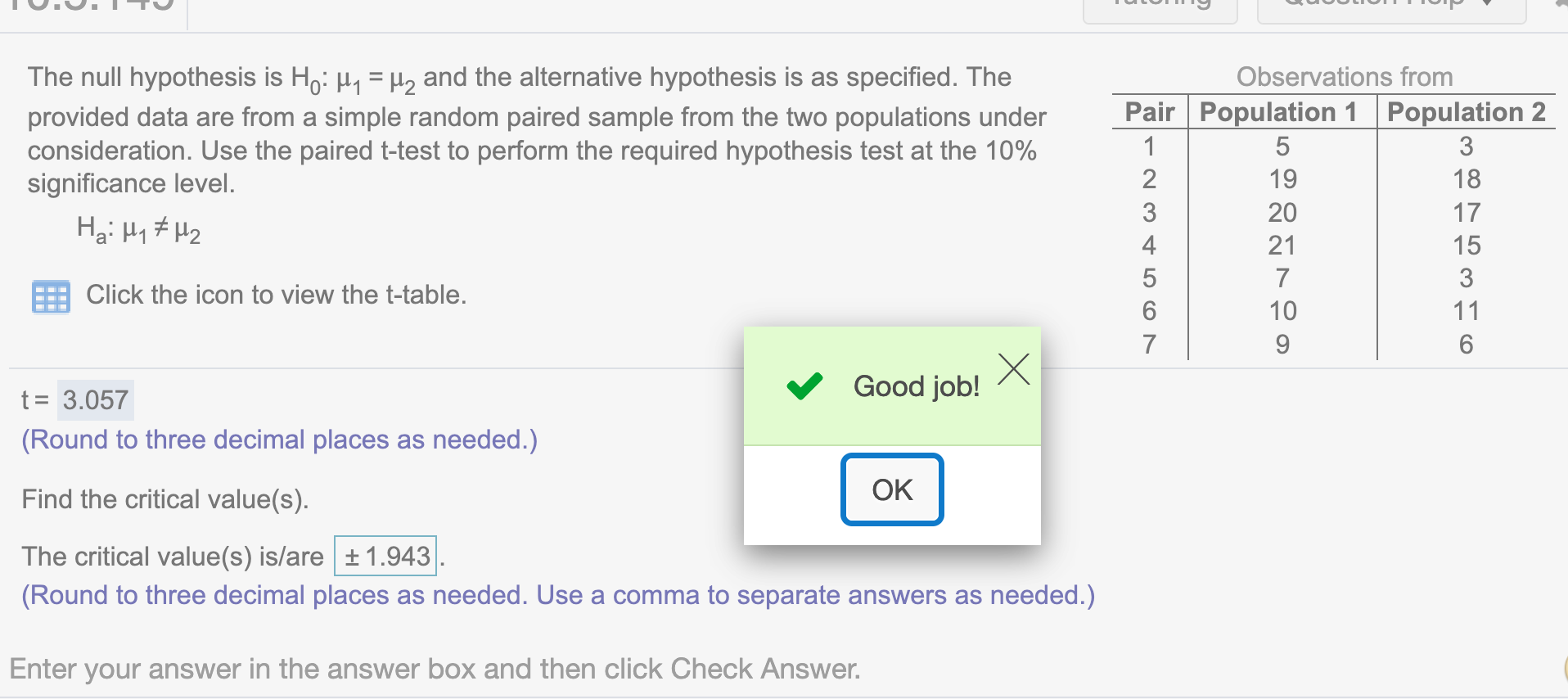1568x699 pixels.
Task: Click the Pair column header
Action: pos(1150,112)
